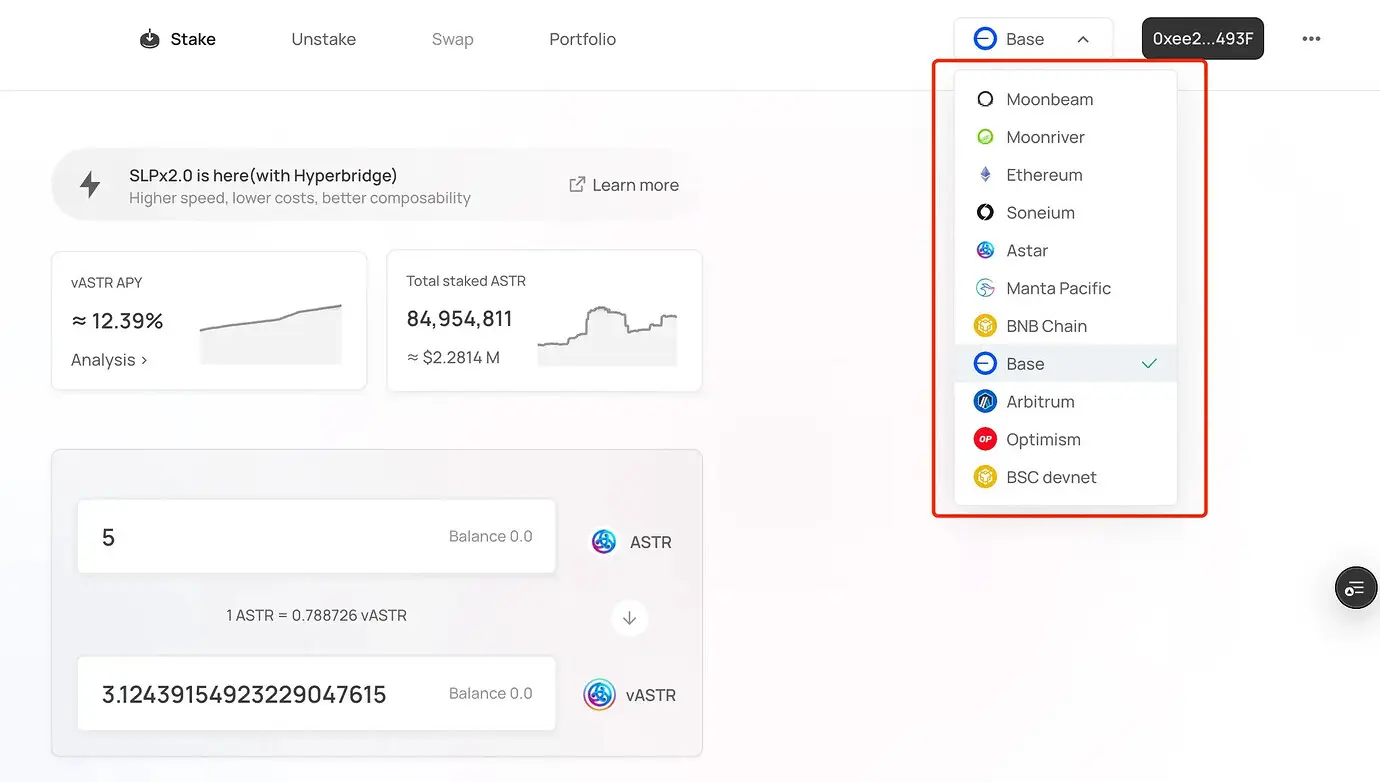The height and width of the screenshot is (782, 1380).
Task: Click the ASTR token icon
Action: tap(604, 542)
